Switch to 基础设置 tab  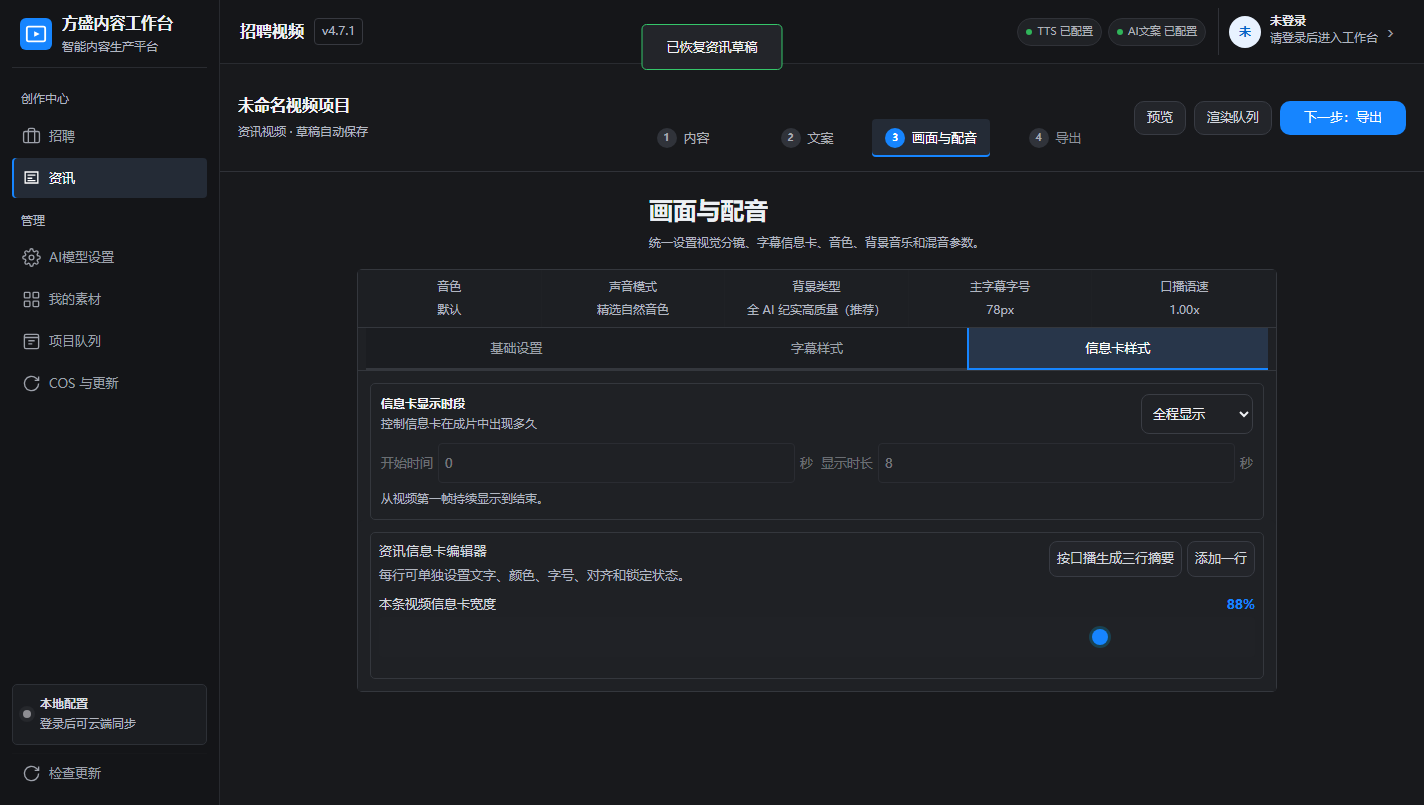[x=516, y=348]
